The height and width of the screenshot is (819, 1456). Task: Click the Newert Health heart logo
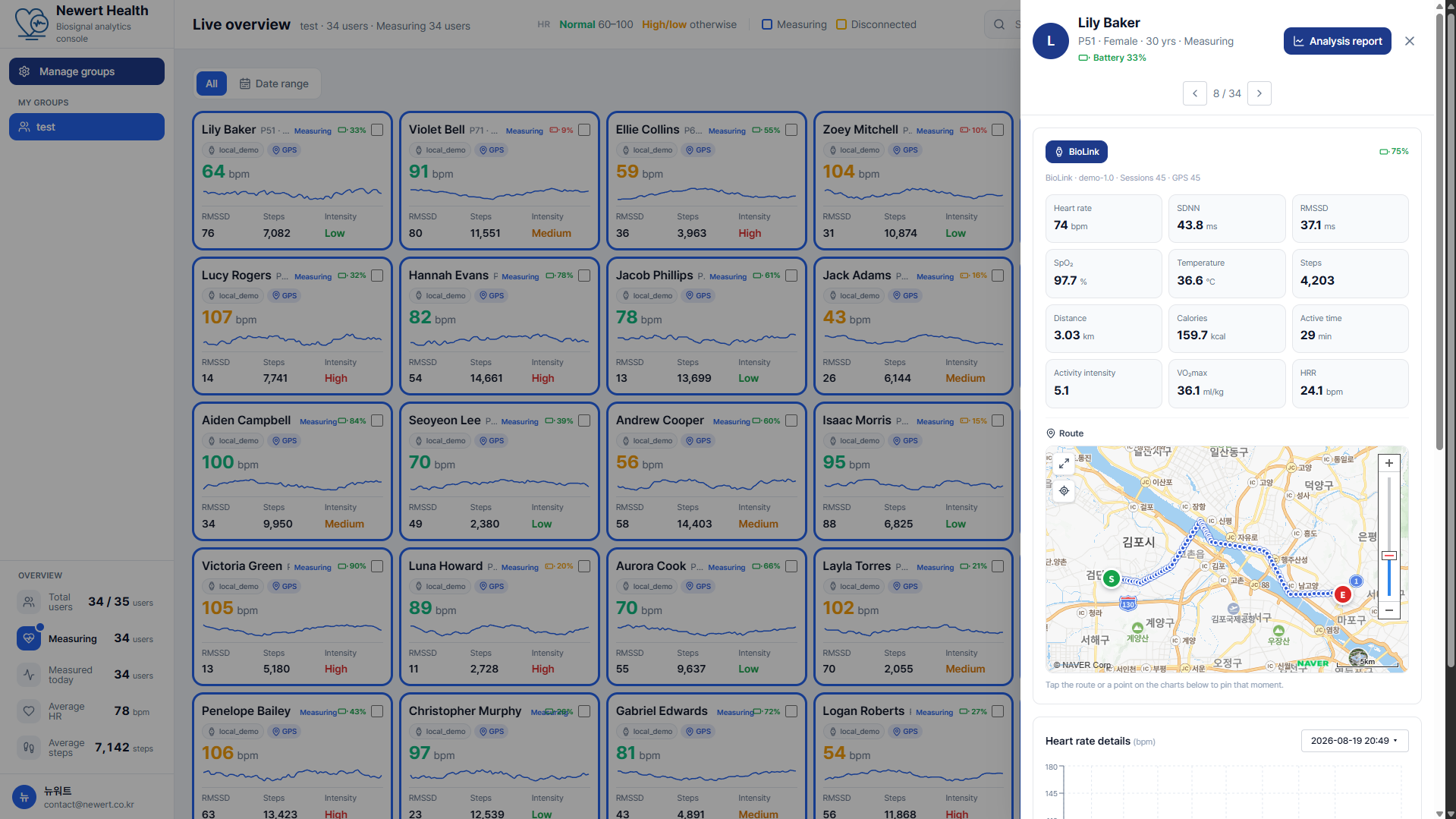(x=31, y=24)
